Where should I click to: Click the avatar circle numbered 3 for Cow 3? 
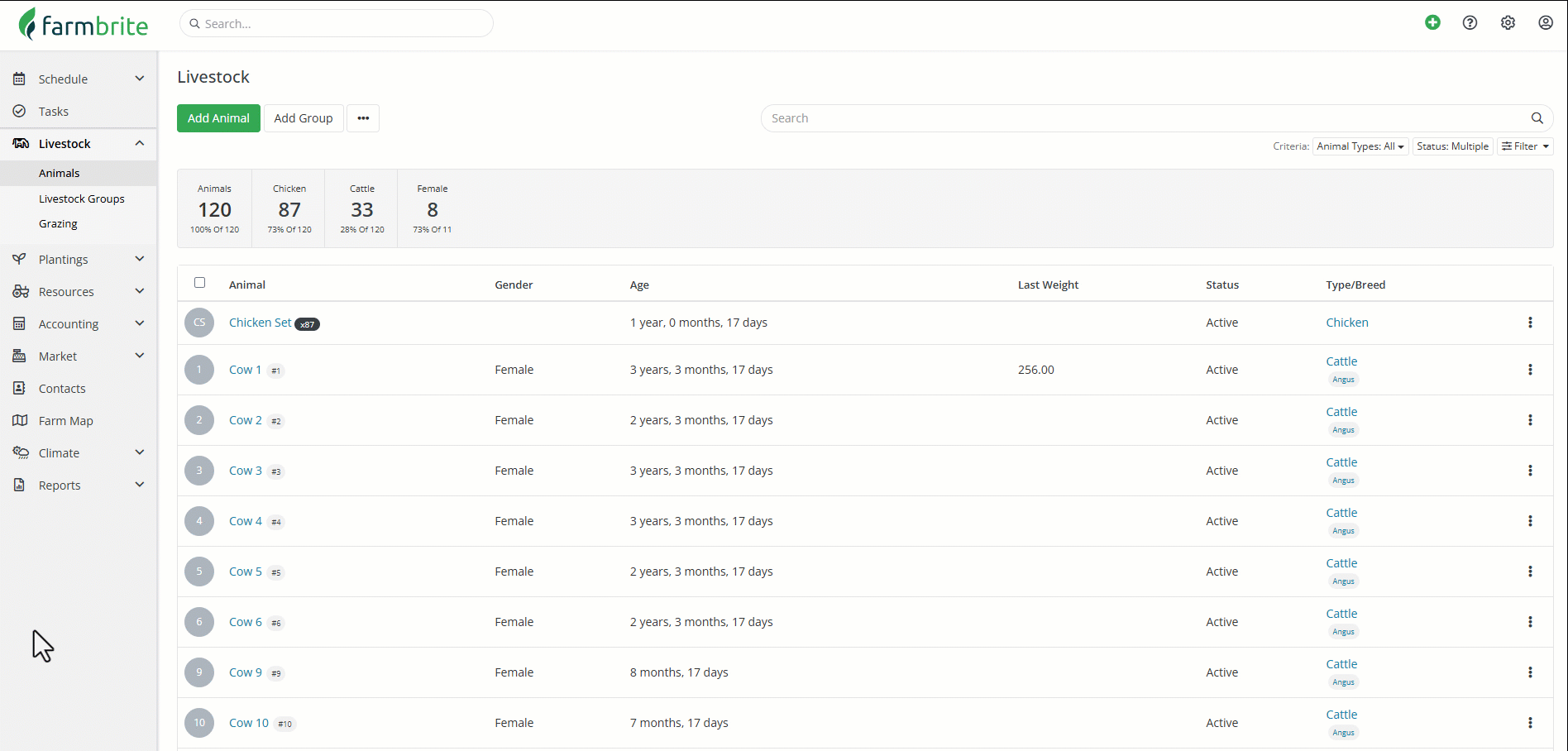click(x=199, y=471)
